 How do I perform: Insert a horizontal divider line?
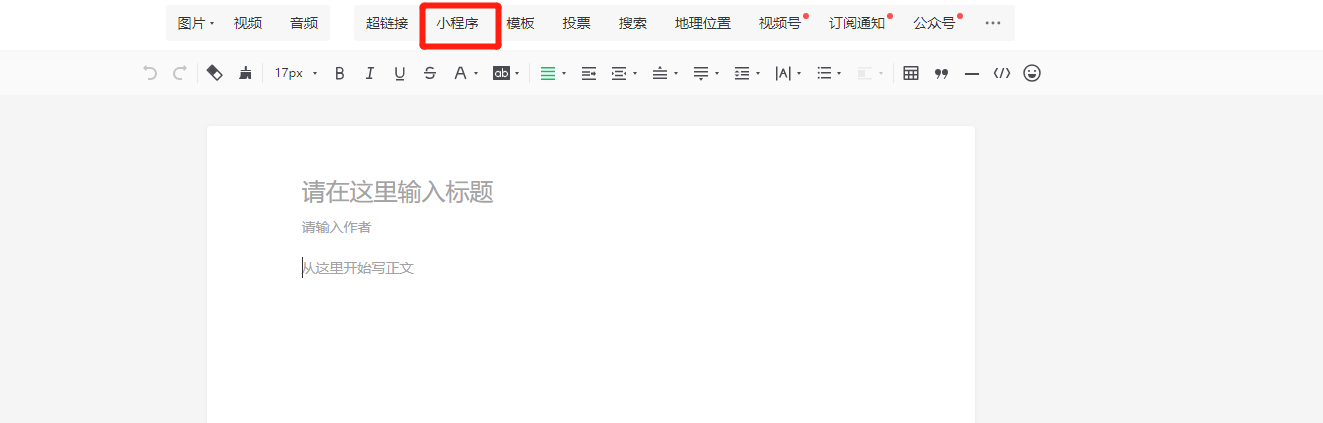coord(972,73)
